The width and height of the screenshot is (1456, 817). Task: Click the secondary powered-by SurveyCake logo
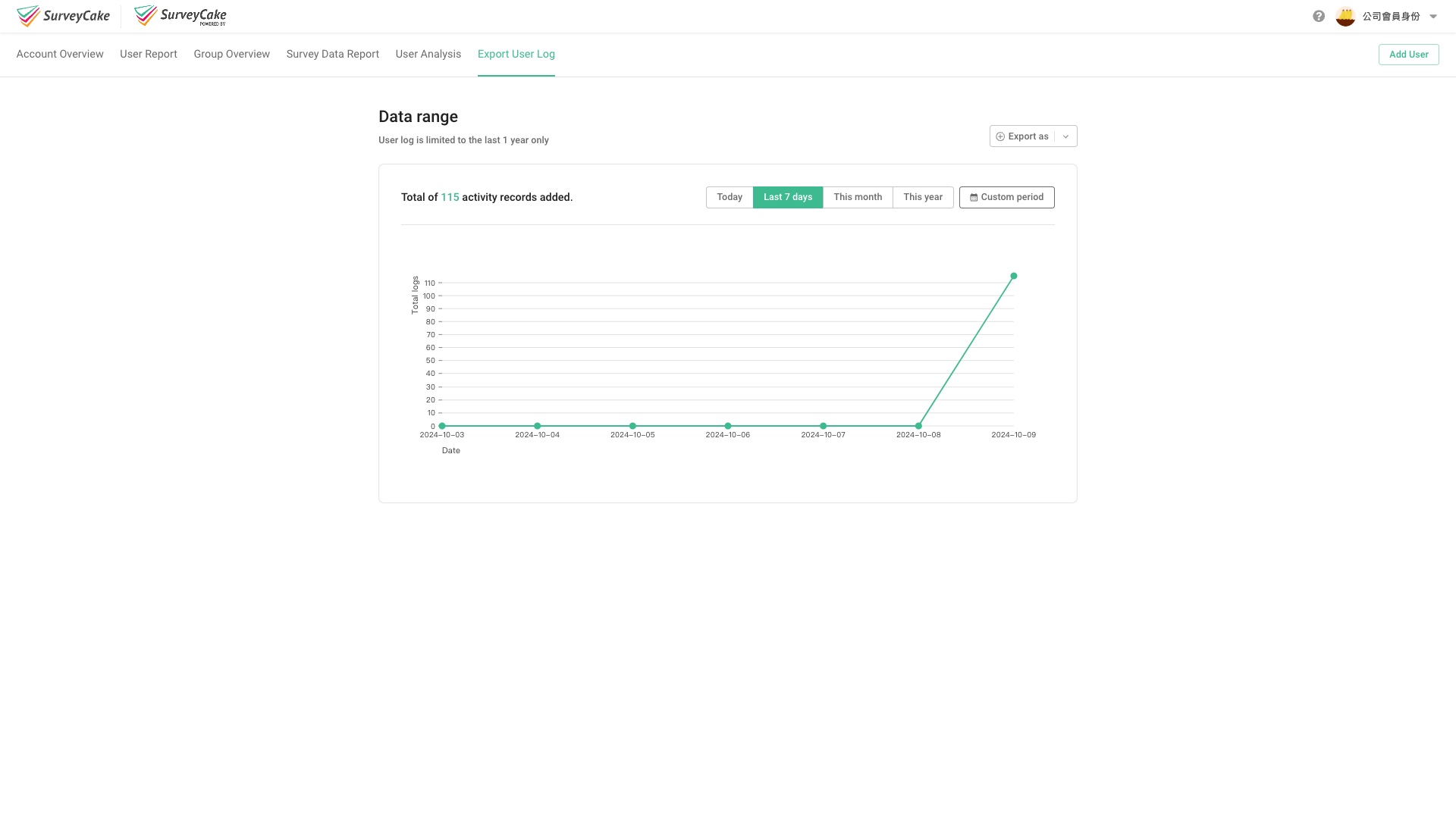pos(180,15)
